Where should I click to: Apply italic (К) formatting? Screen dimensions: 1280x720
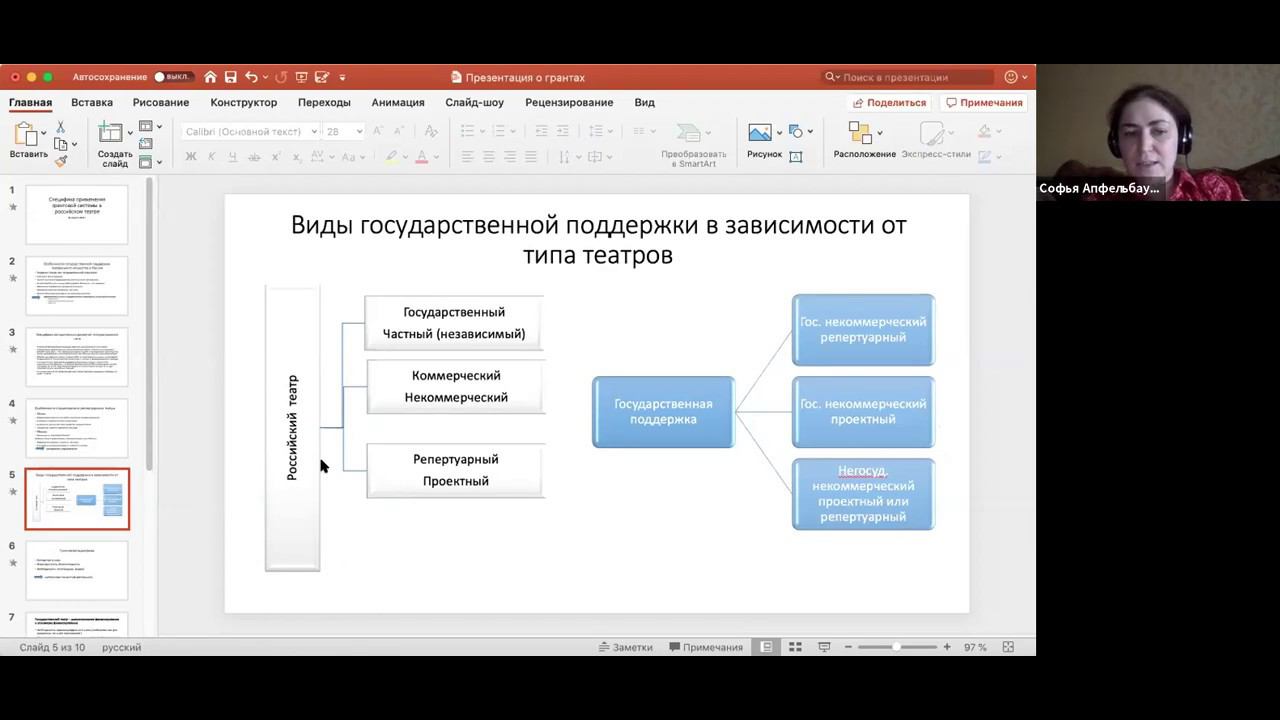tap(212, 157)
